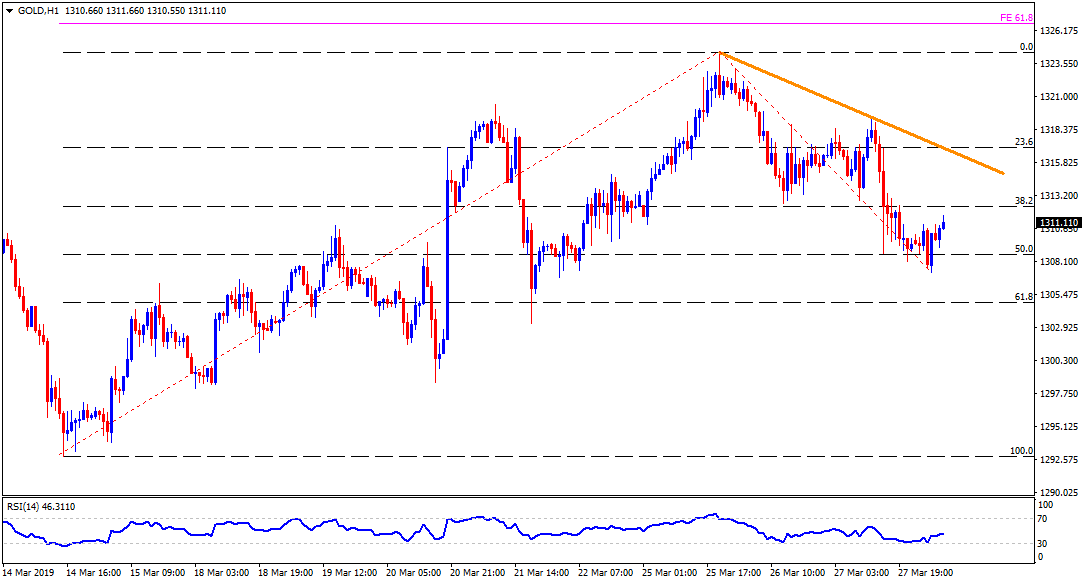Click the 23.6 Fibonacci level label
This screenshot has height=584, width=1085.
click(x=1023, y=142)
